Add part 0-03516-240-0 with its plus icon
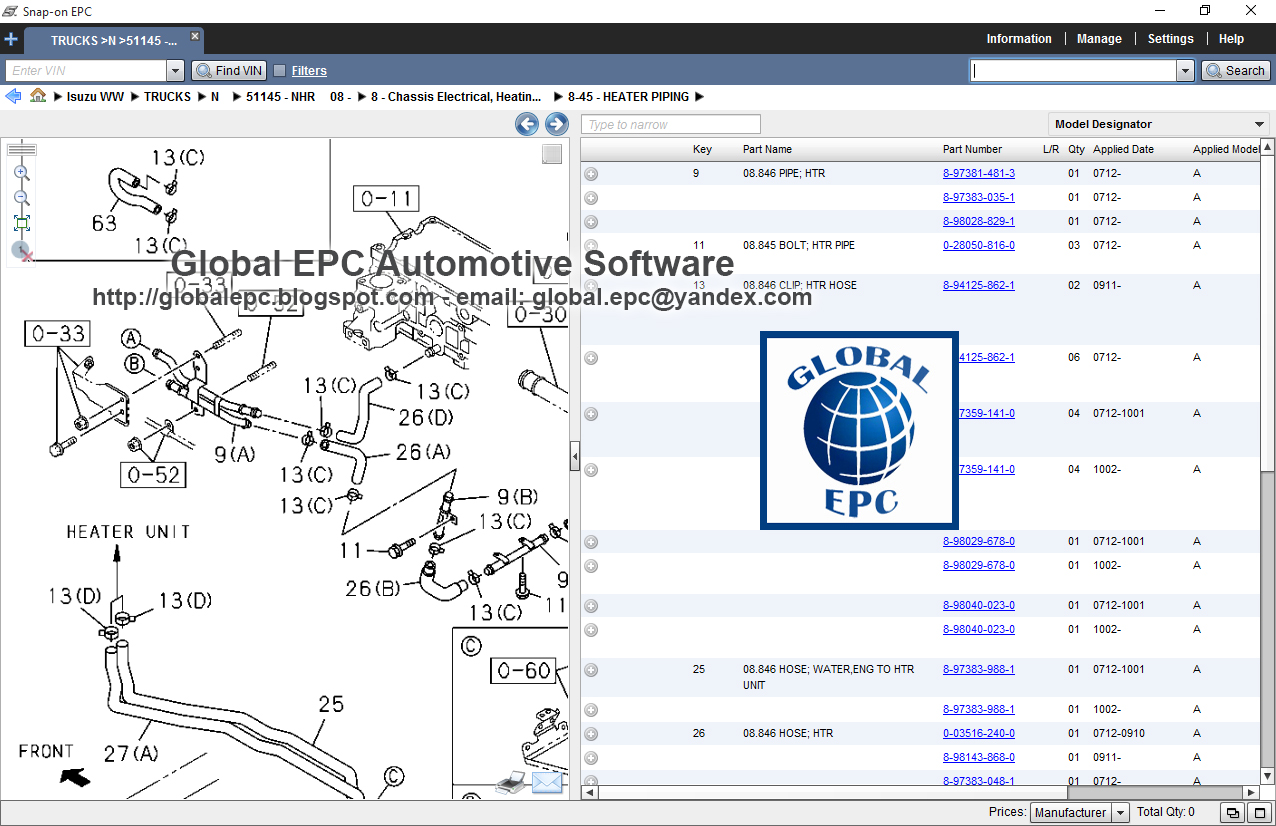 591,734
